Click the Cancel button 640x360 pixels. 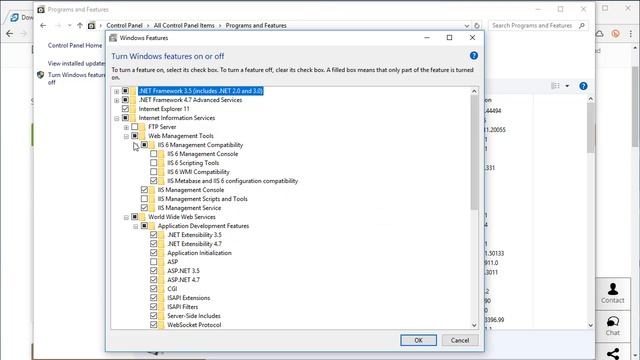tap(460, 340)
